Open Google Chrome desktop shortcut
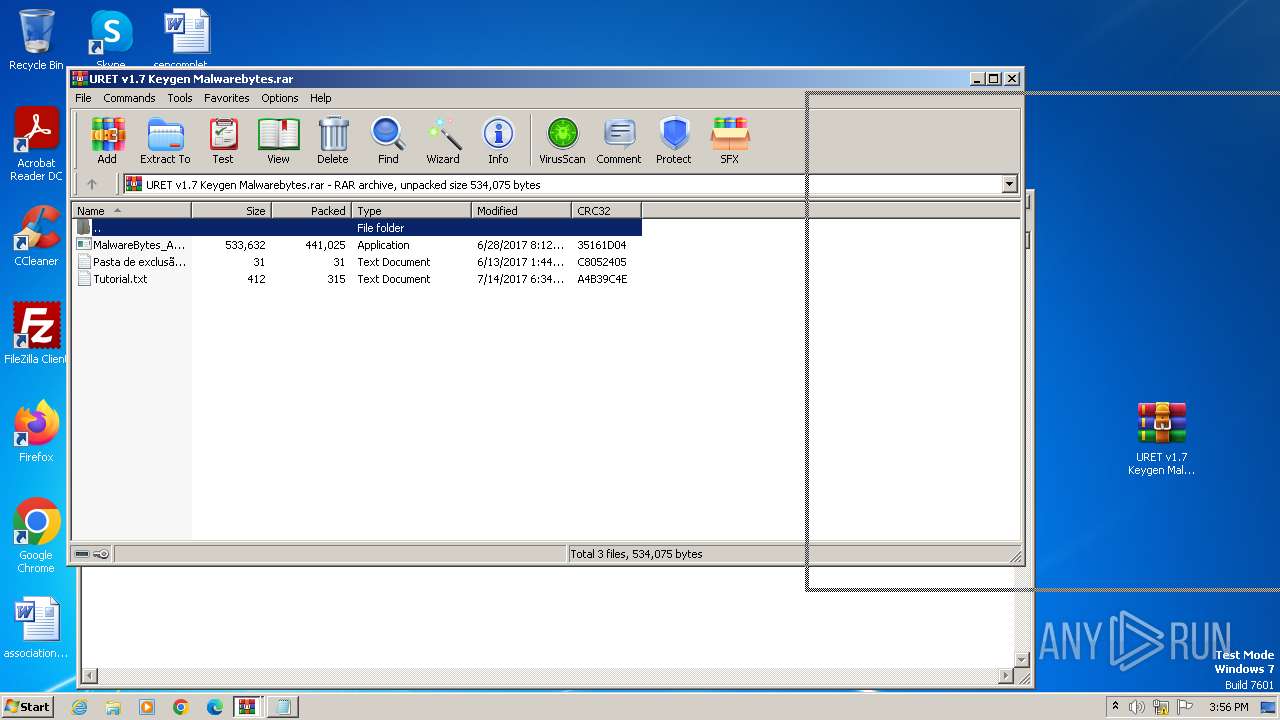Screen dimensions: 1280x720 click(36, 536)
